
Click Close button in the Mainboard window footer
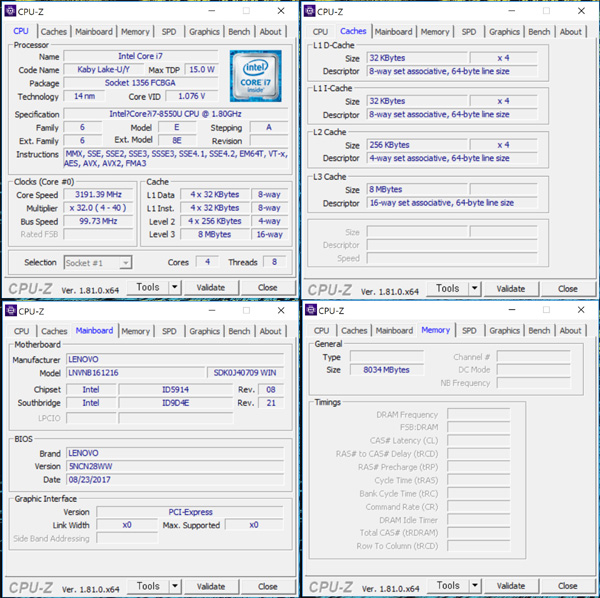pos(267,586)
